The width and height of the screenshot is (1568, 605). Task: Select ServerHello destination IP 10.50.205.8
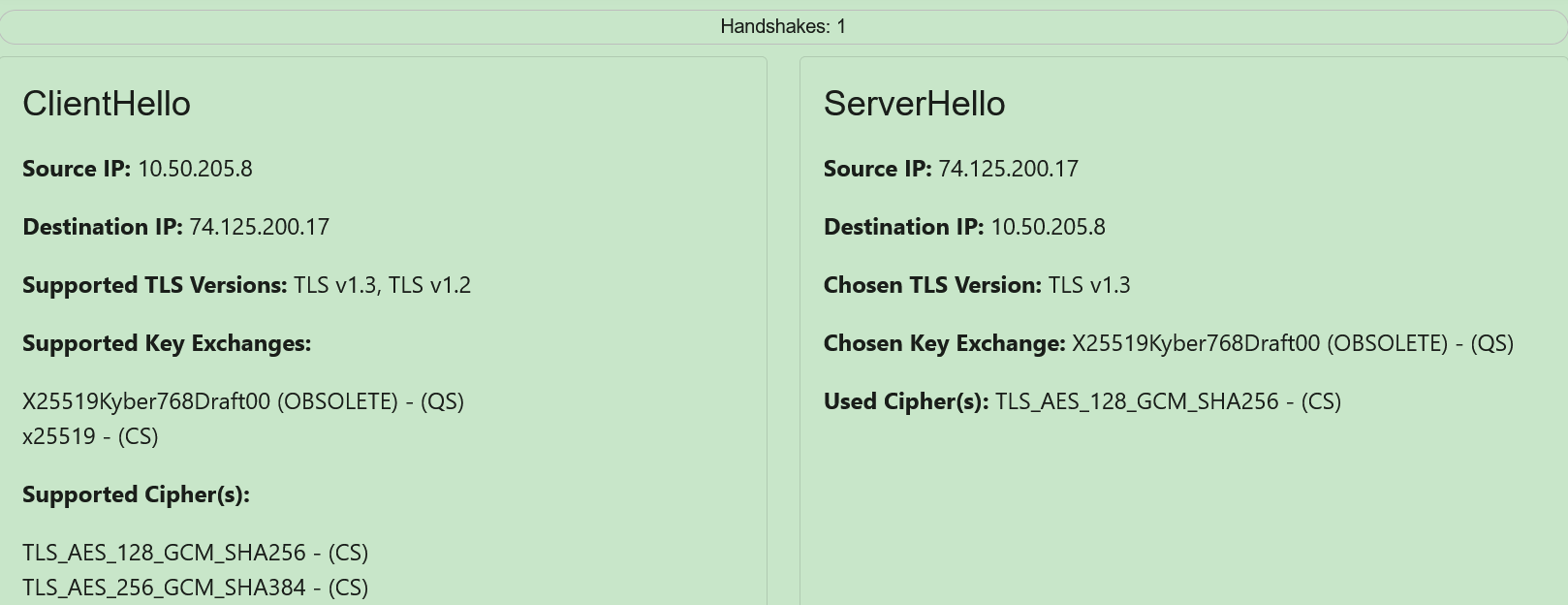(1048, 227)
